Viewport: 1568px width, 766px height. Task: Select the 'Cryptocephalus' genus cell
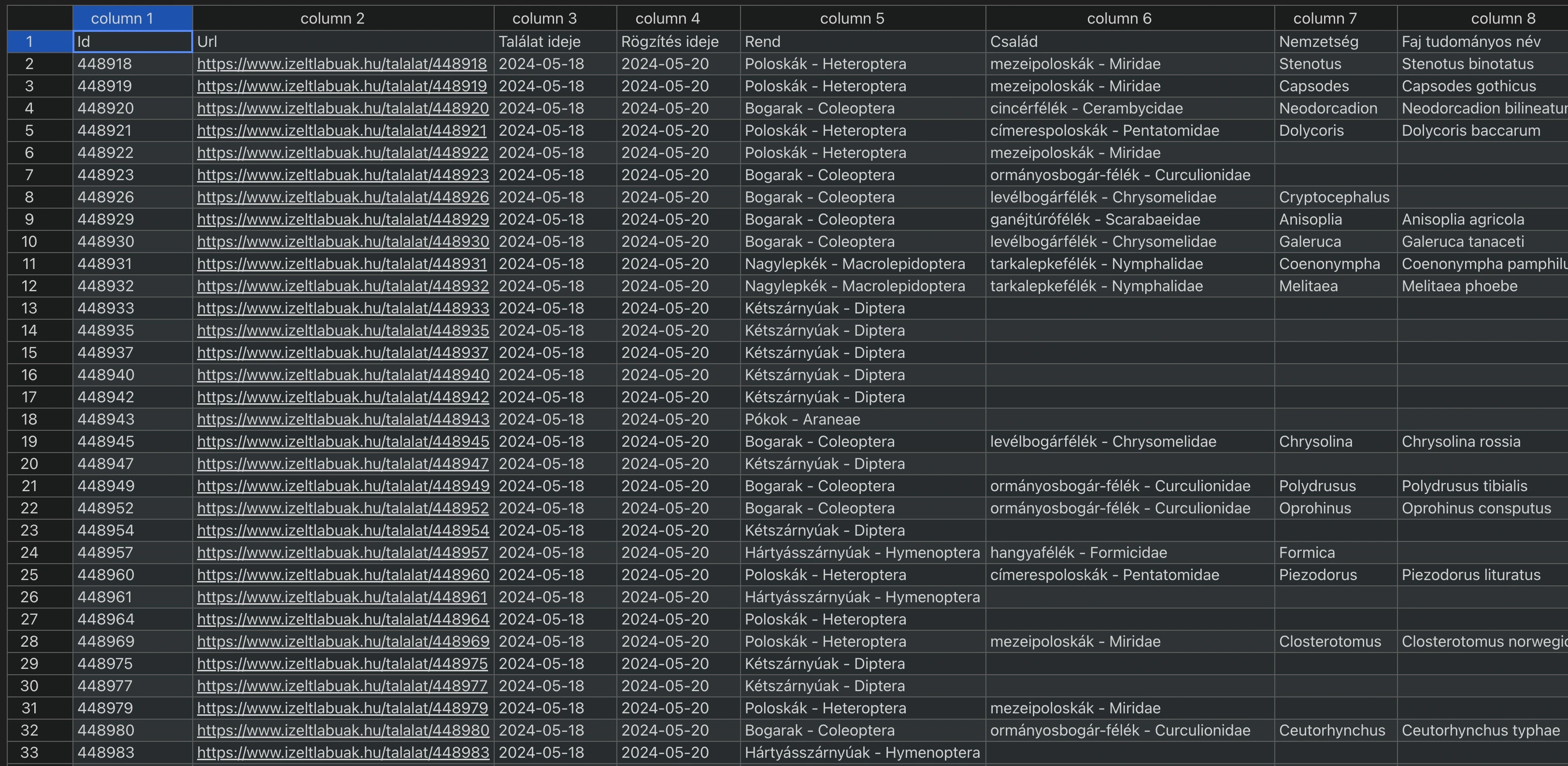(x=1334, y=197)
